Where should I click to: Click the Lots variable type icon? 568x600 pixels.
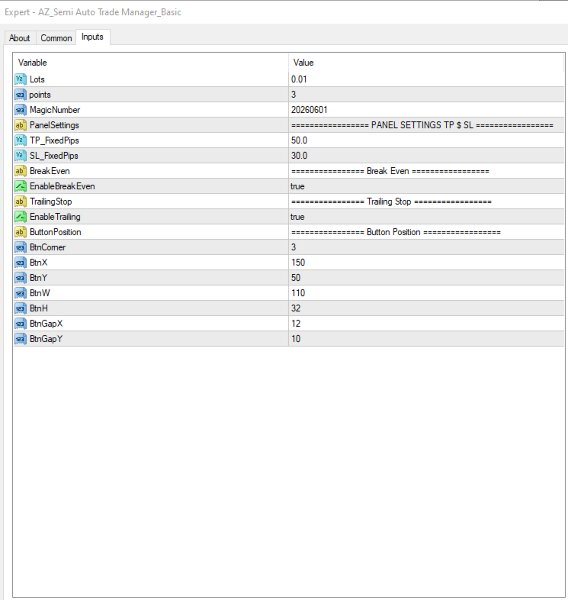[20, 79]
